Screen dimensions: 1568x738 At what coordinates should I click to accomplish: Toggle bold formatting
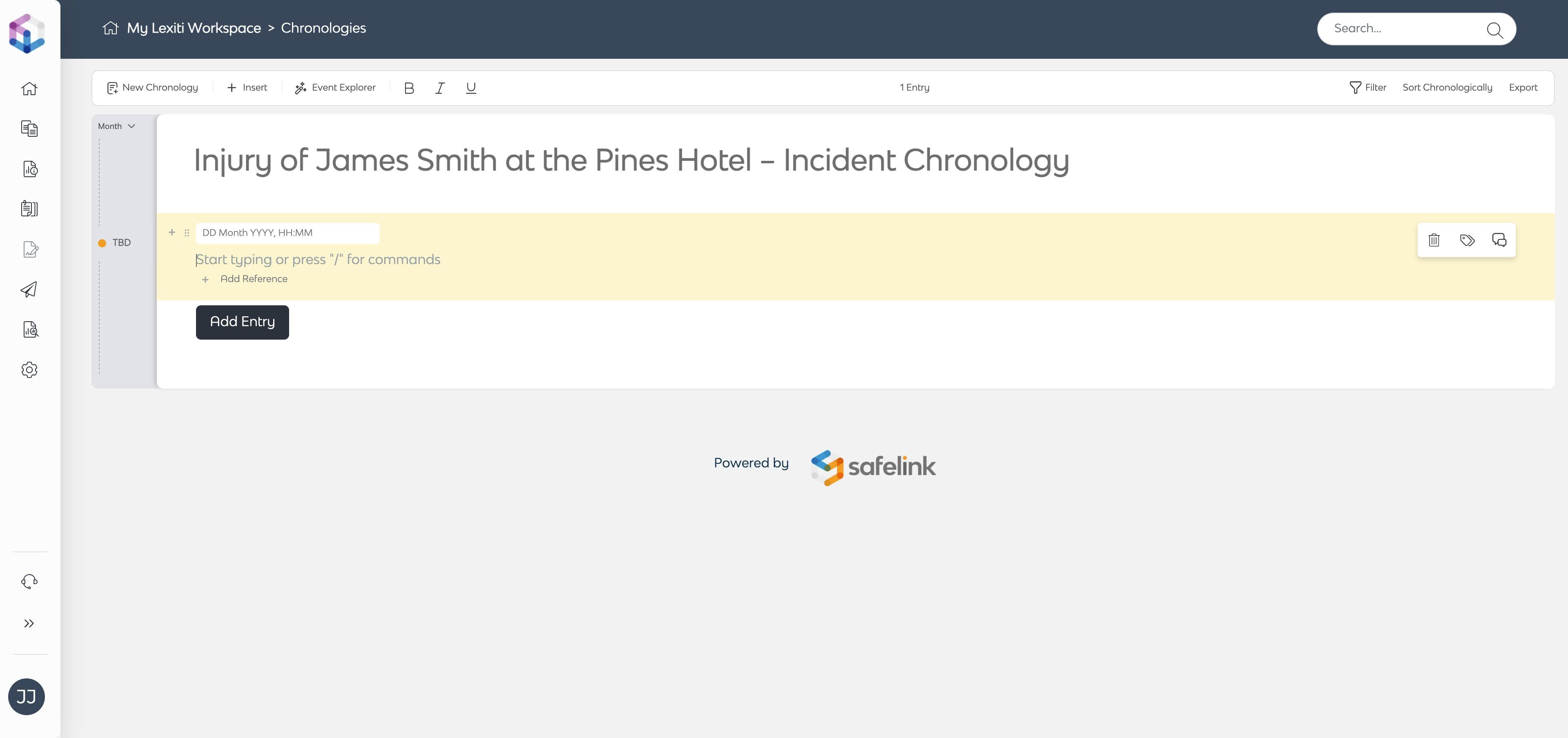[x=409, y=88]
